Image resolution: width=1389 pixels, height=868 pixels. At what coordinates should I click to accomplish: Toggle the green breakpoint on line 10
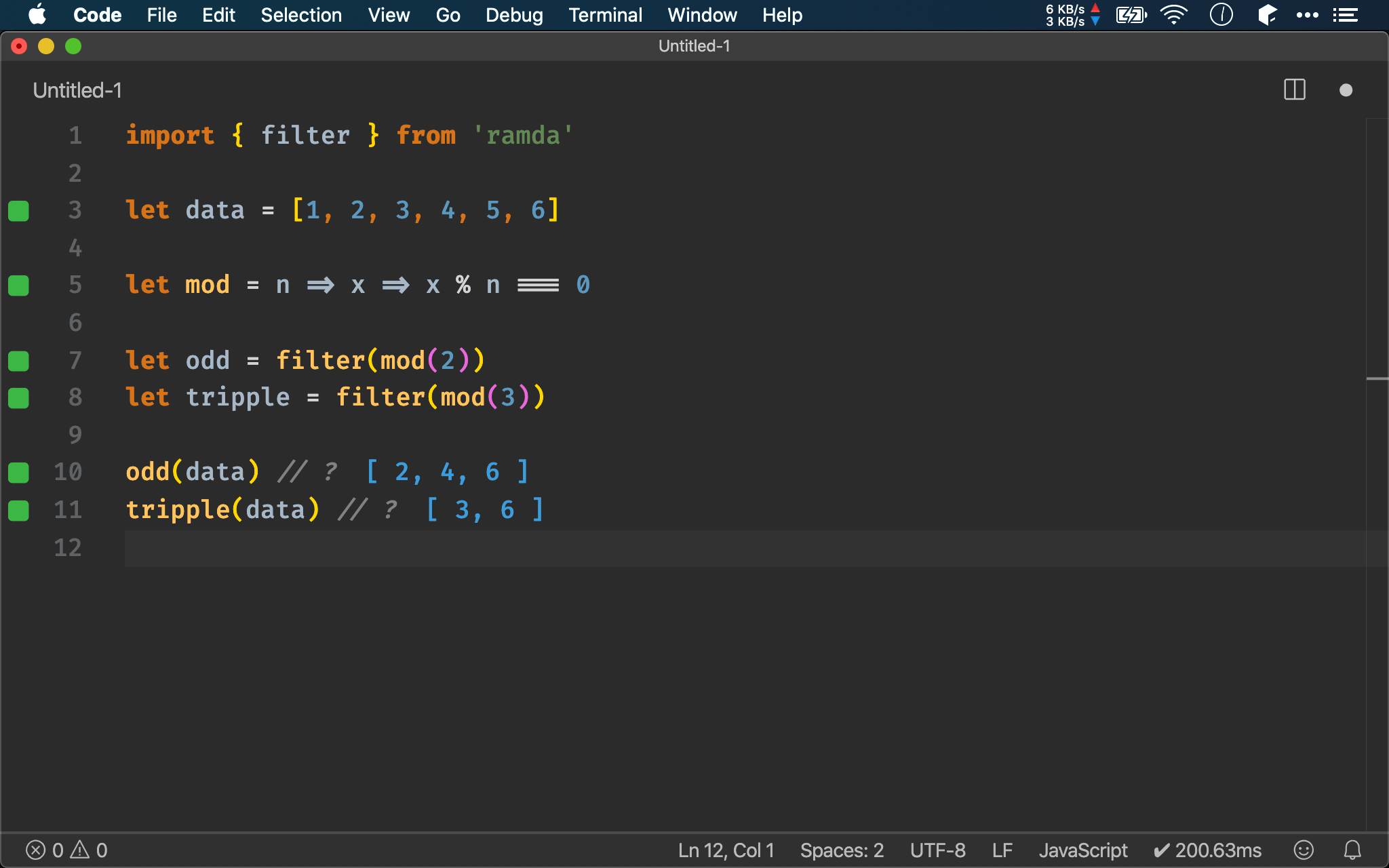click(18, 471)
